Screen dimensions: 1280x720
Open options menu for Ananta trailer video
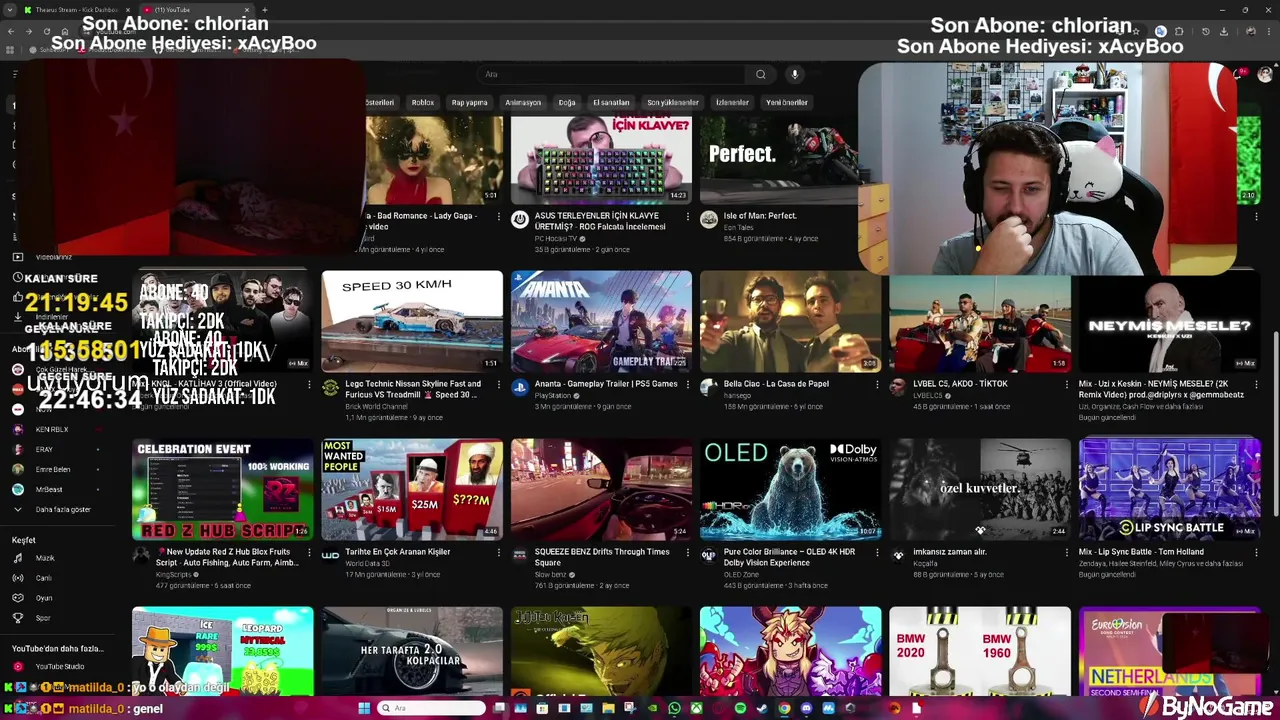point(687,384)
